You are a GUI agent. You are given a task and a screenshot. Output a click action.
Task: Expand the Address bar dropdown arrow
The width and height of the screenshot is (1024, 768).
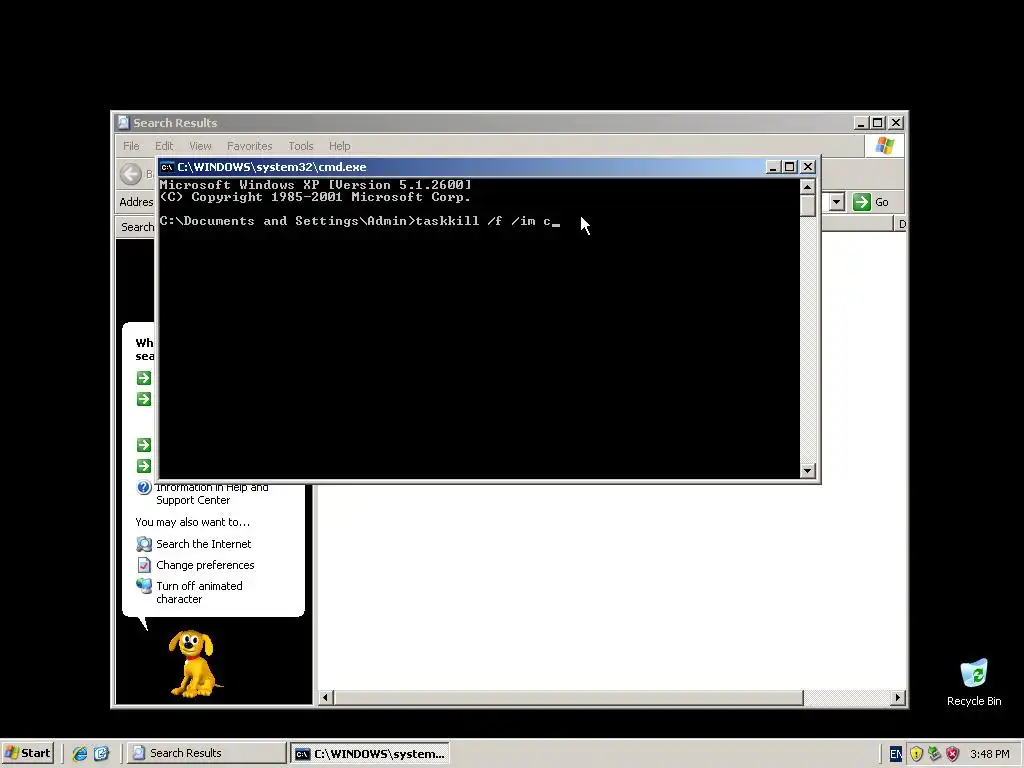pyautogui.click(x=837, y=202)
